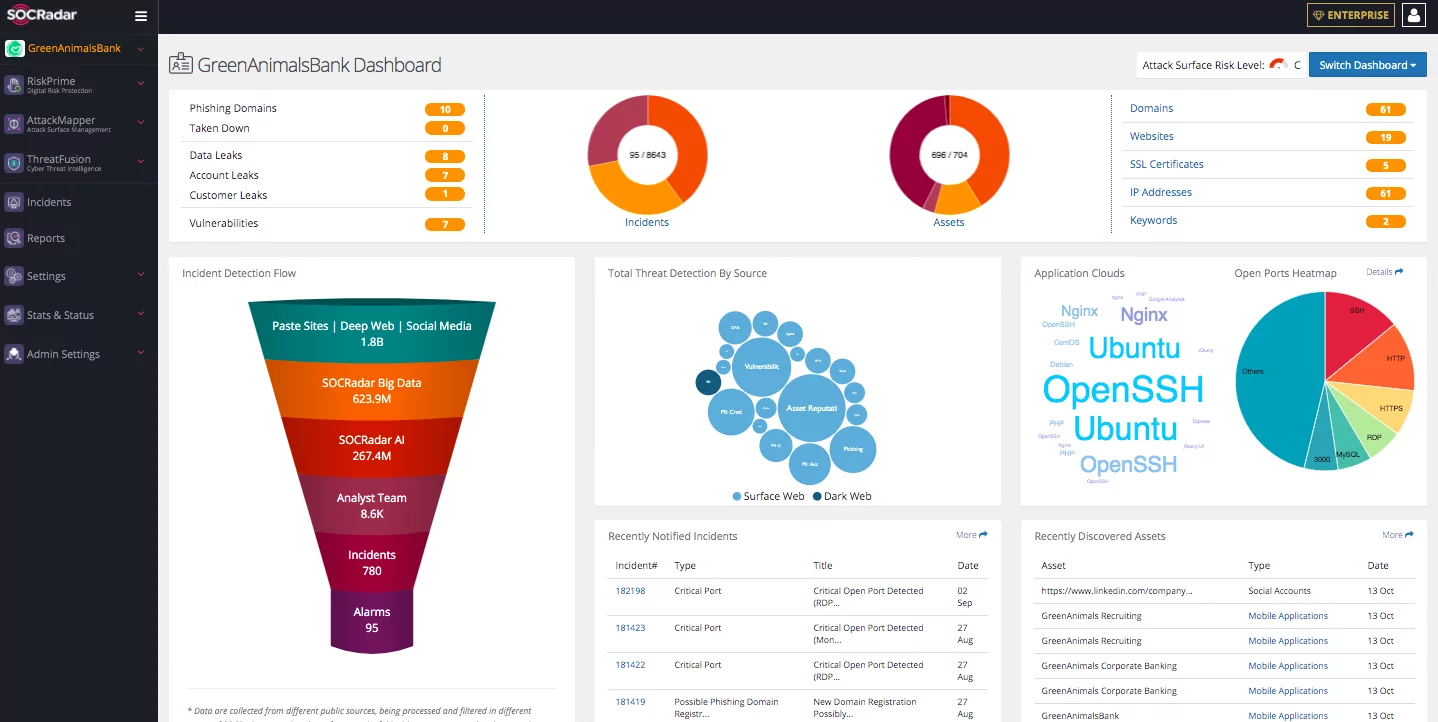Click the Details share arrow icon
Viewport: 1438px width, 722px height.
[1399, 272]
